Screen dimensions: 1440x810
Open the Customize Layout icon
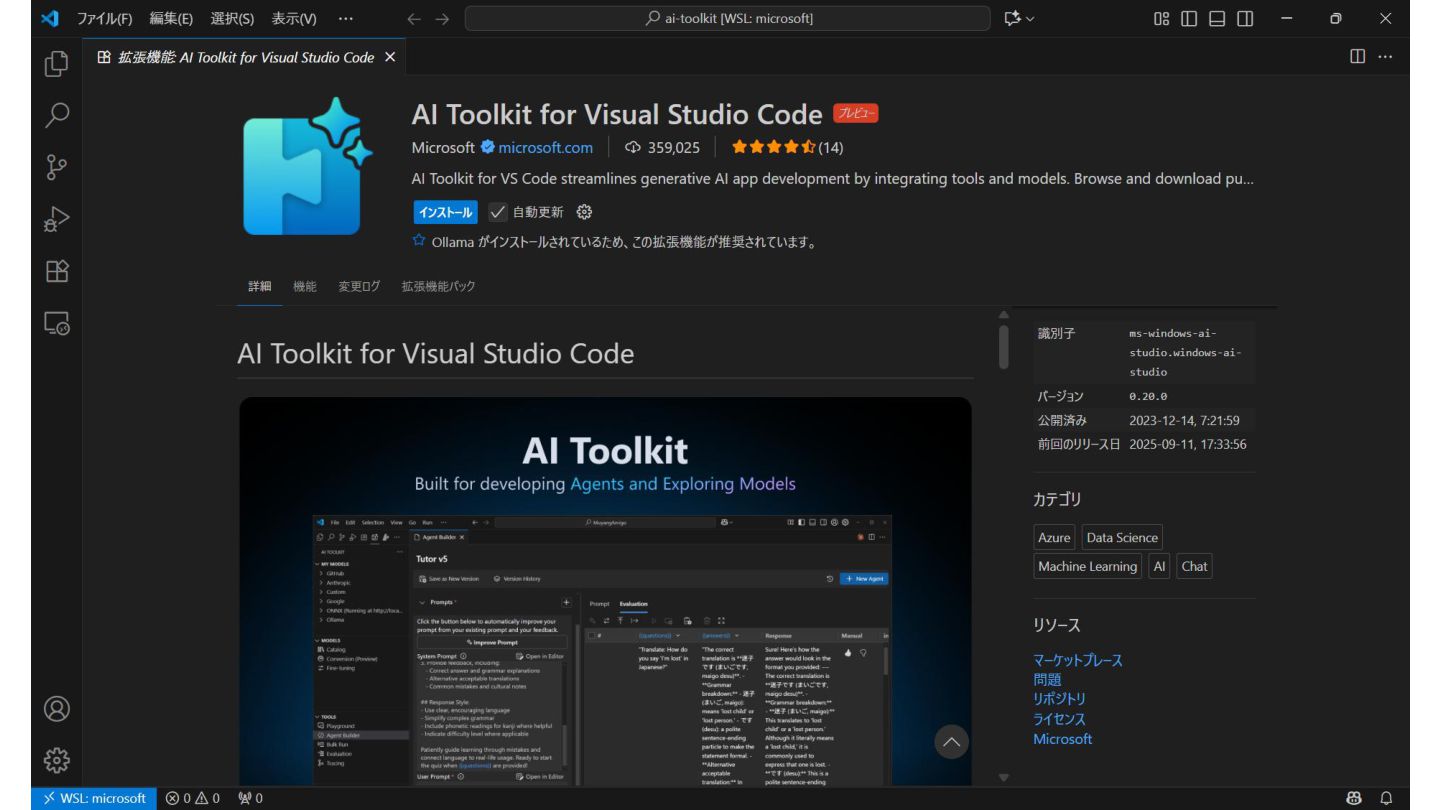(x=1162, y=18)
